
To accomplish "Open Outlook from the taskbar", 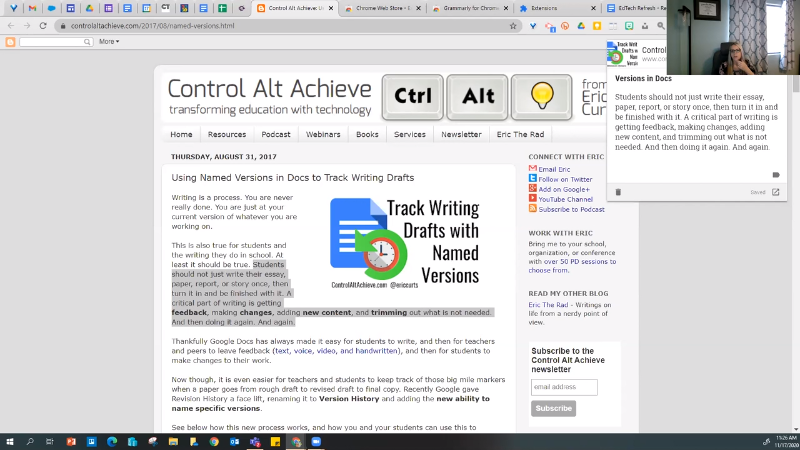I will [234, 442].
